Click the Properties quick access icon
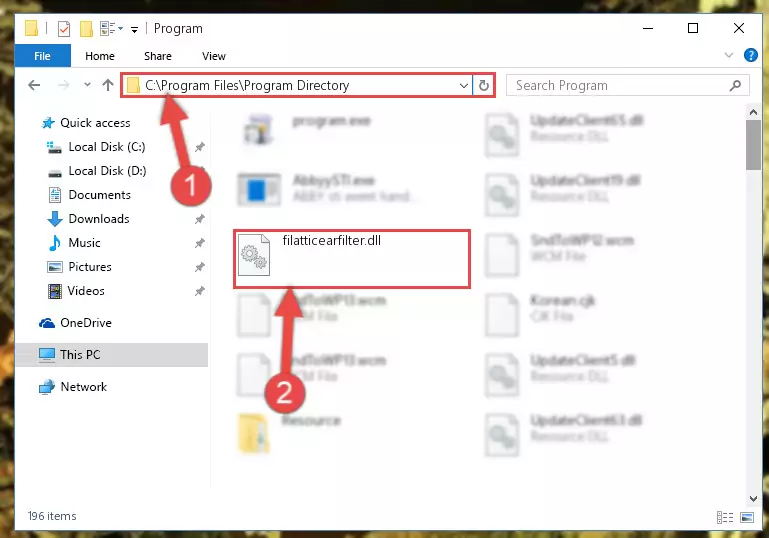This screenshot has width=769, height=538. click(x=64, y=29)
